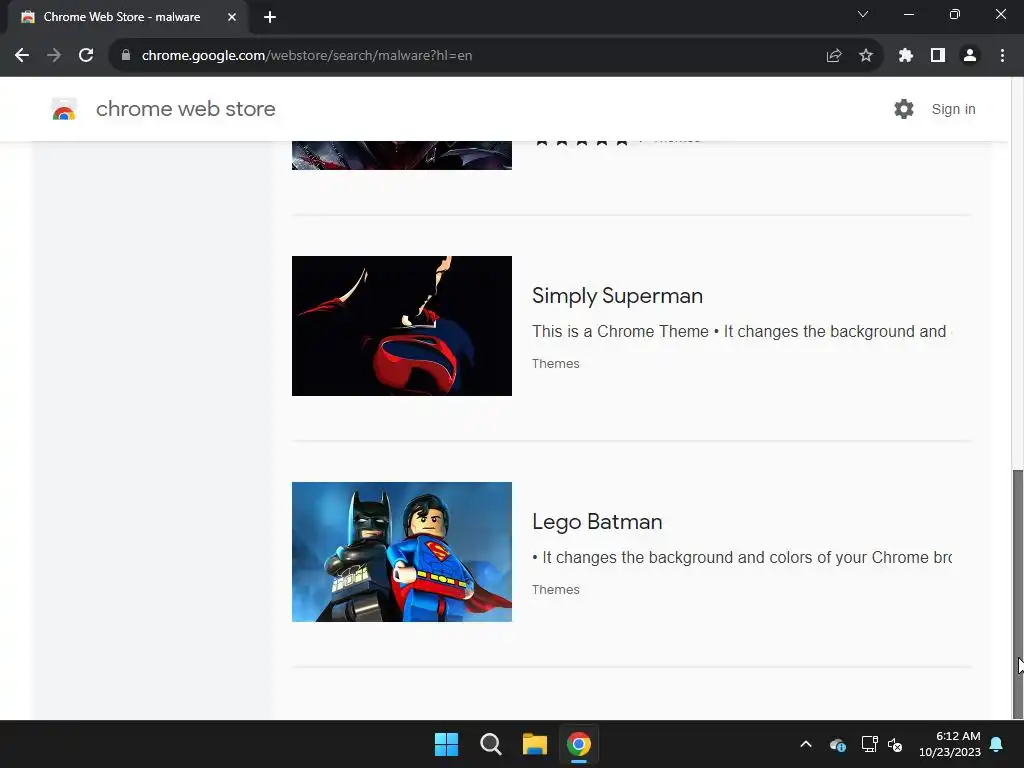The image size is (1024, 768).
Task: Click the OneDrive cloud tray icon
Action: point(838,744)
